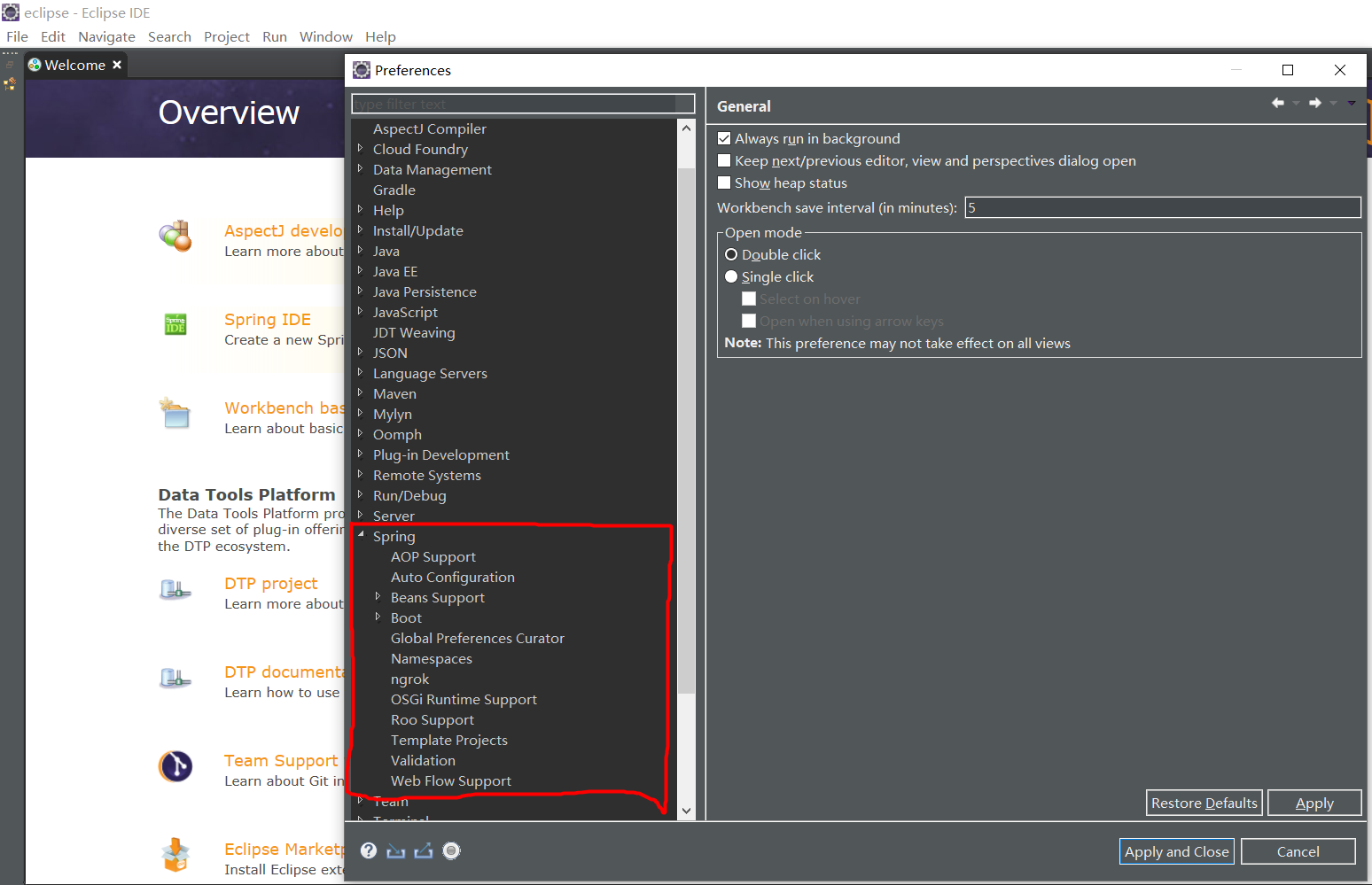Navigate back using the left arrow icon

click(x=1277, y=103)
